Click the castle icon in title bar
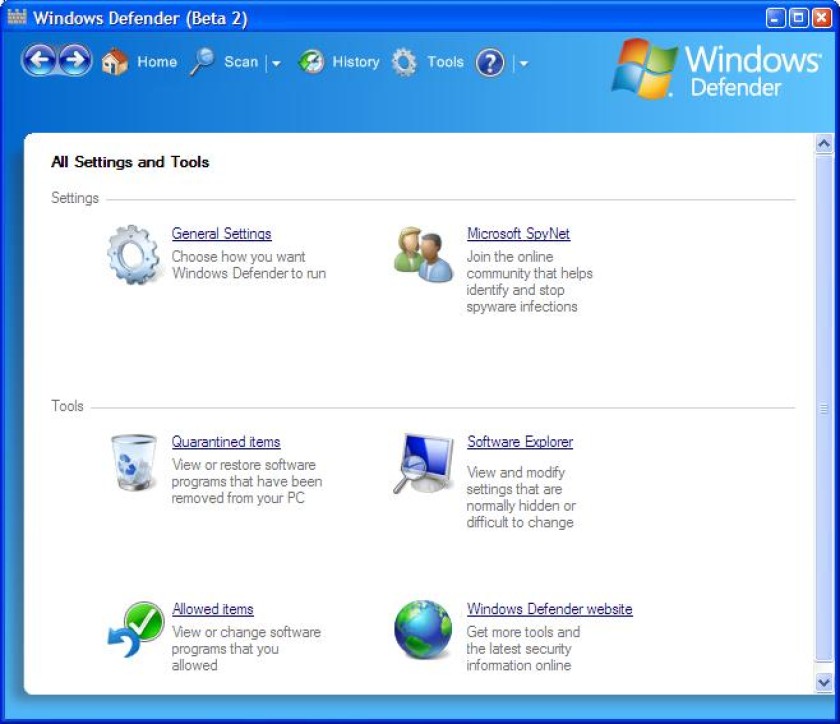The image size is (840, 724). click(x=17, y=17)
